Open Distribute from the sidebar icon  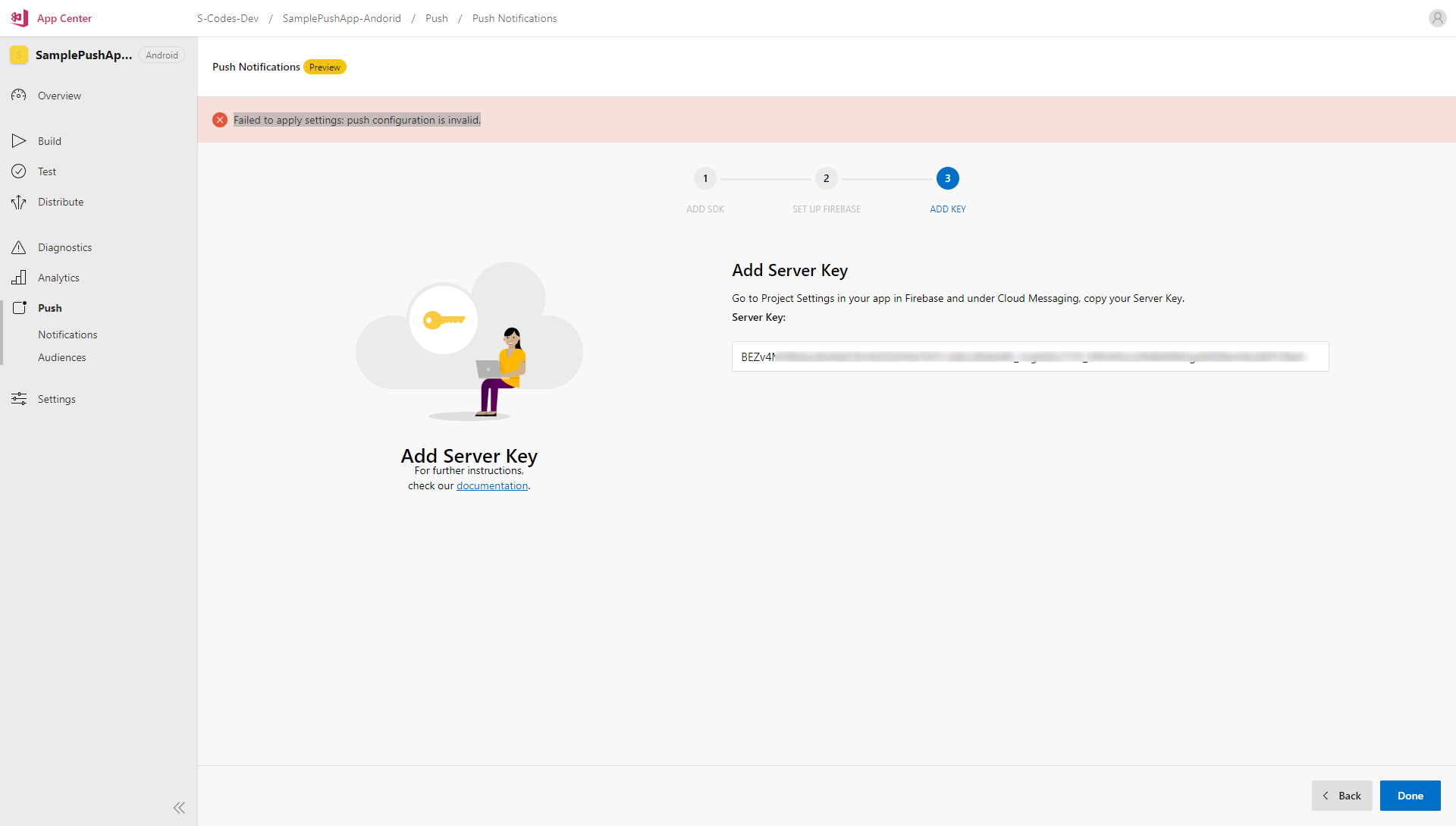(x=18, y=201)
